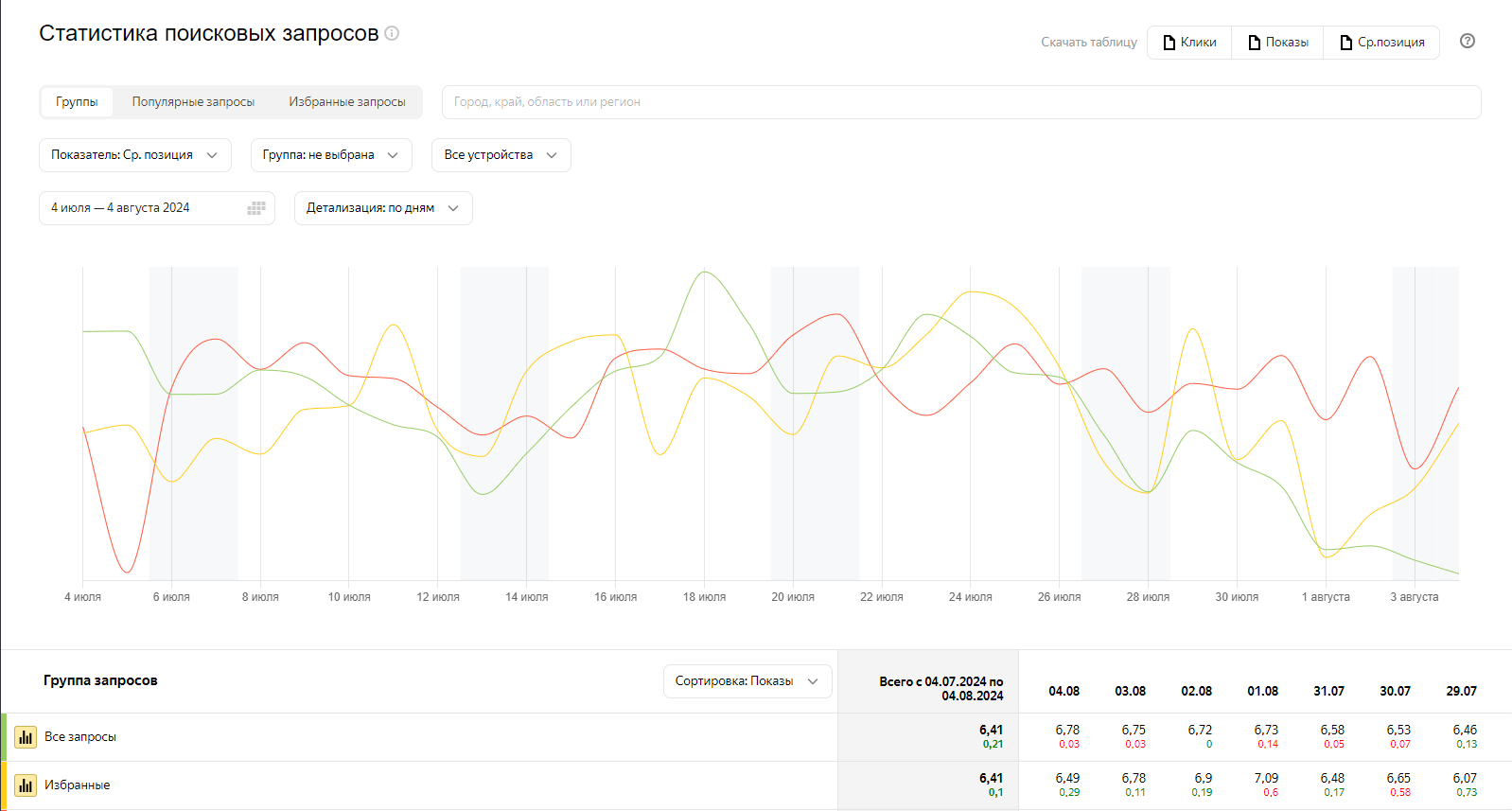Click the 02.08 column header
This screenshot has width=1512, height=811.
[x=1196, y=692]
